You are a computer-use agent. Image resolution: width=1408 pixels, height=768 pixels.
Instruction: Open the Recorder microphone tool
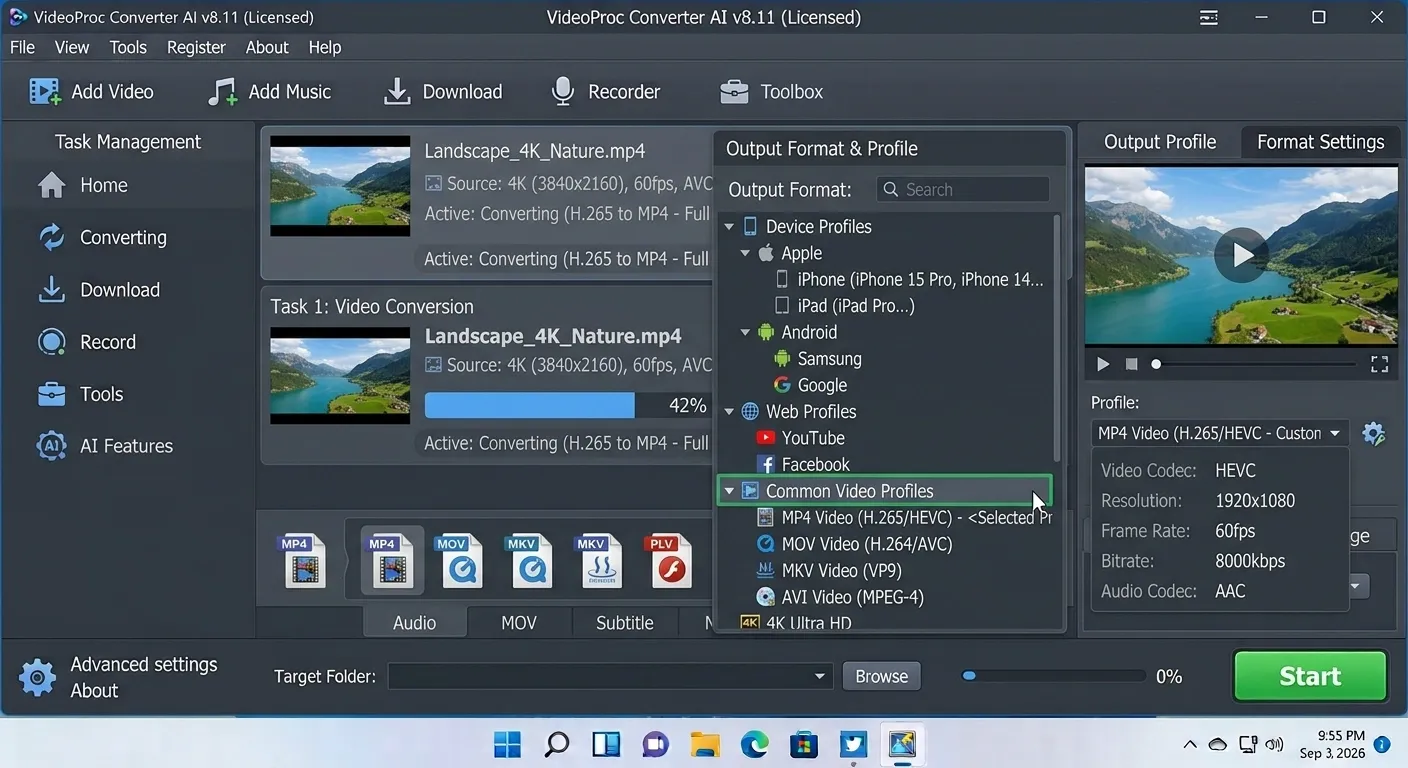605,91
